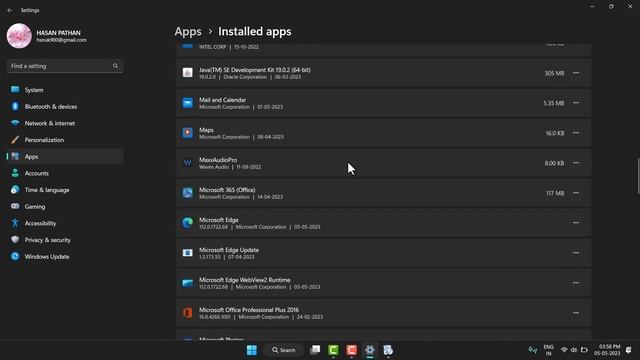Click the Settings gear in the taskbar
Image resolution: width=640 pixels, height=360 pixels.
point(370,350)
